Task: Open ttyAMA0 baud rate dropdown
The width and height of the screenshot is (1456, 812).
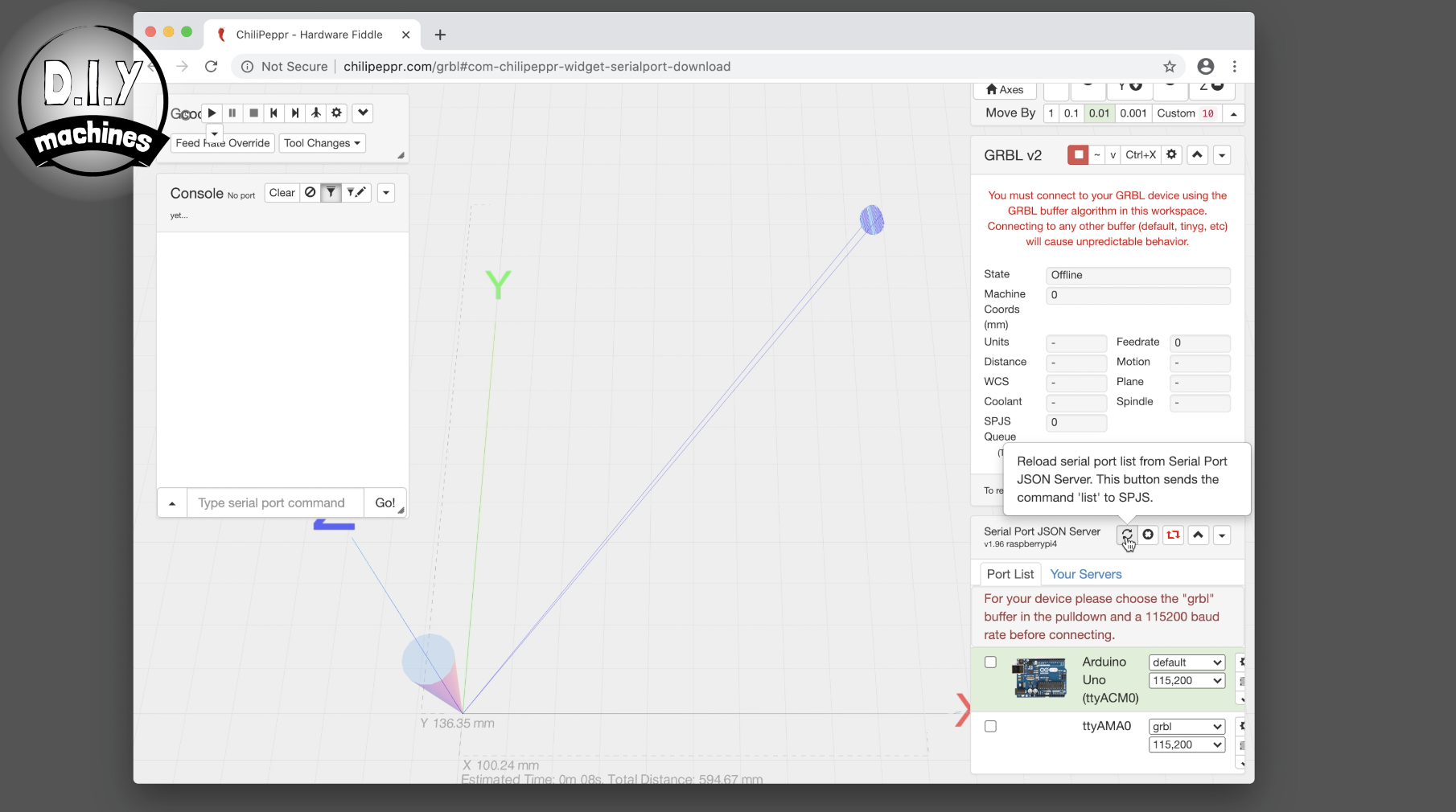Action: (1187, 745)
